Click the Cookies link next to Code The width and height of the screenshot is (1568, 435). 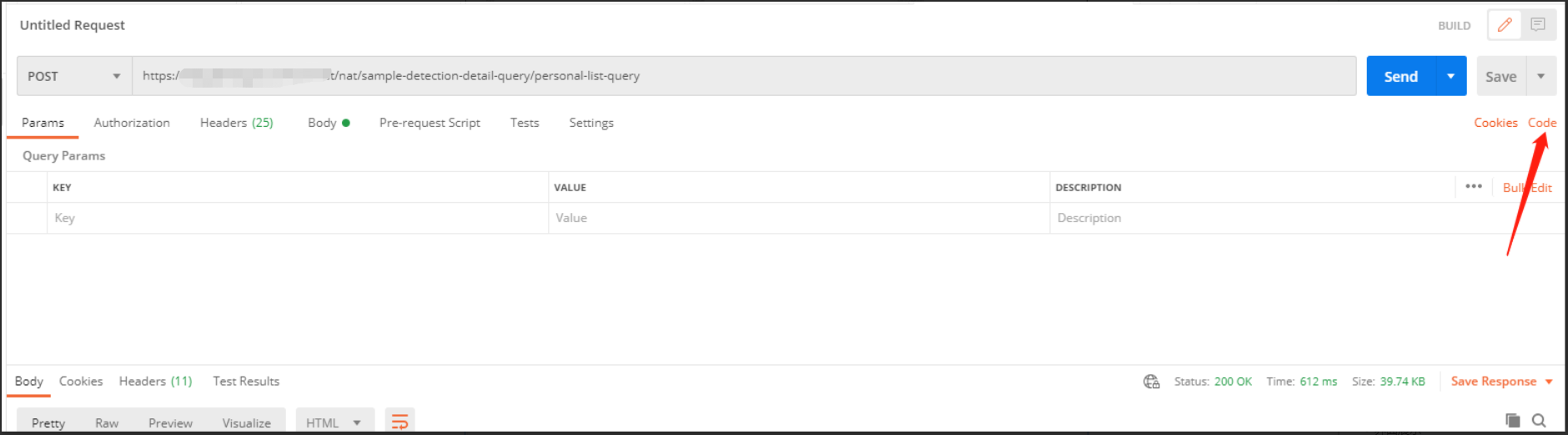pyautogui.click(x=1495, y=123)
